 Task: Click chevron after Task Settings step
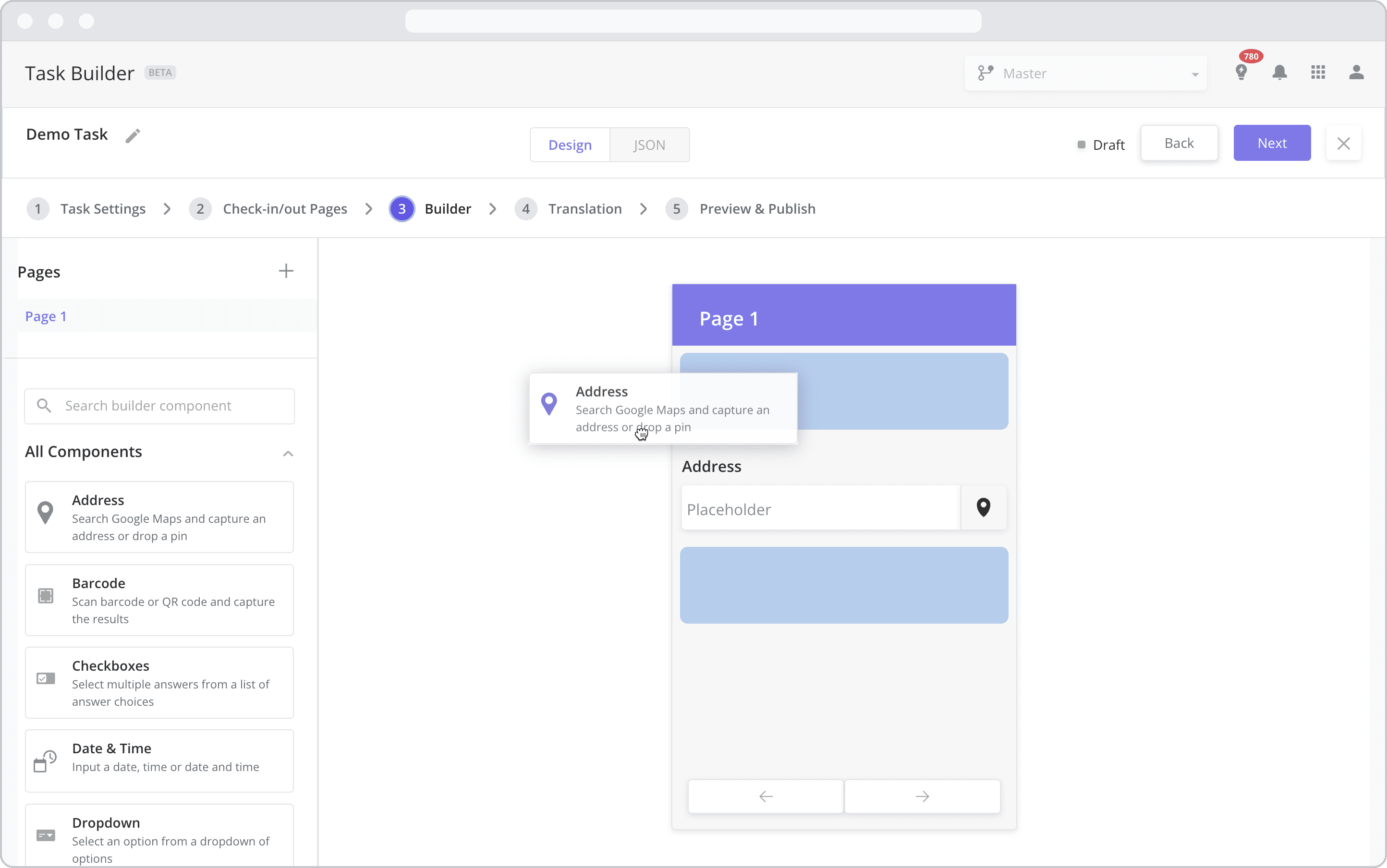(x=167, y=209)
